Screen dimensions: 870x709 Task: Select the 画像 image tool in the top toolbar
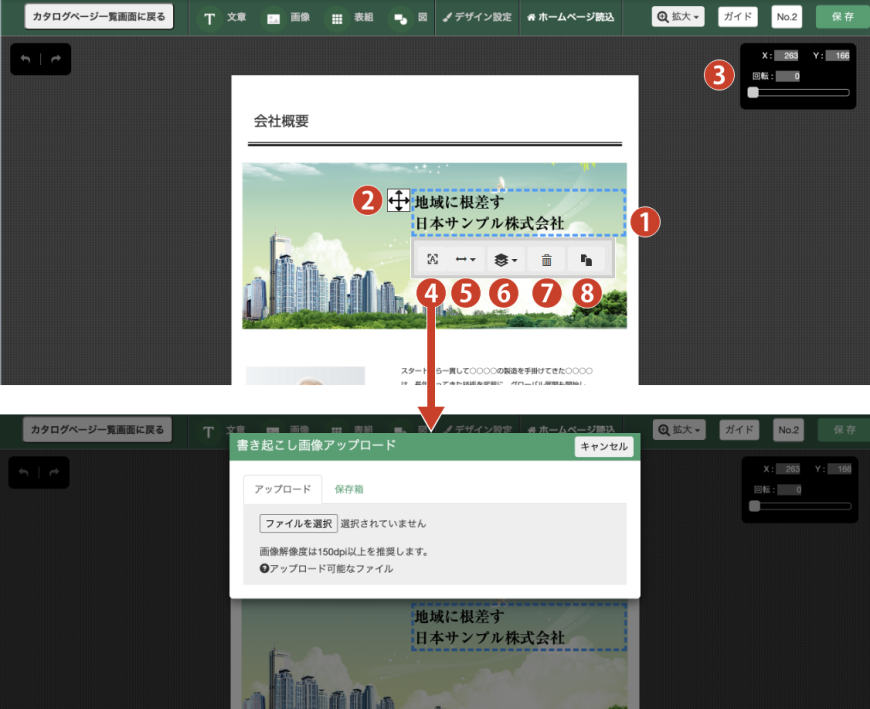[x=288, y=18]
